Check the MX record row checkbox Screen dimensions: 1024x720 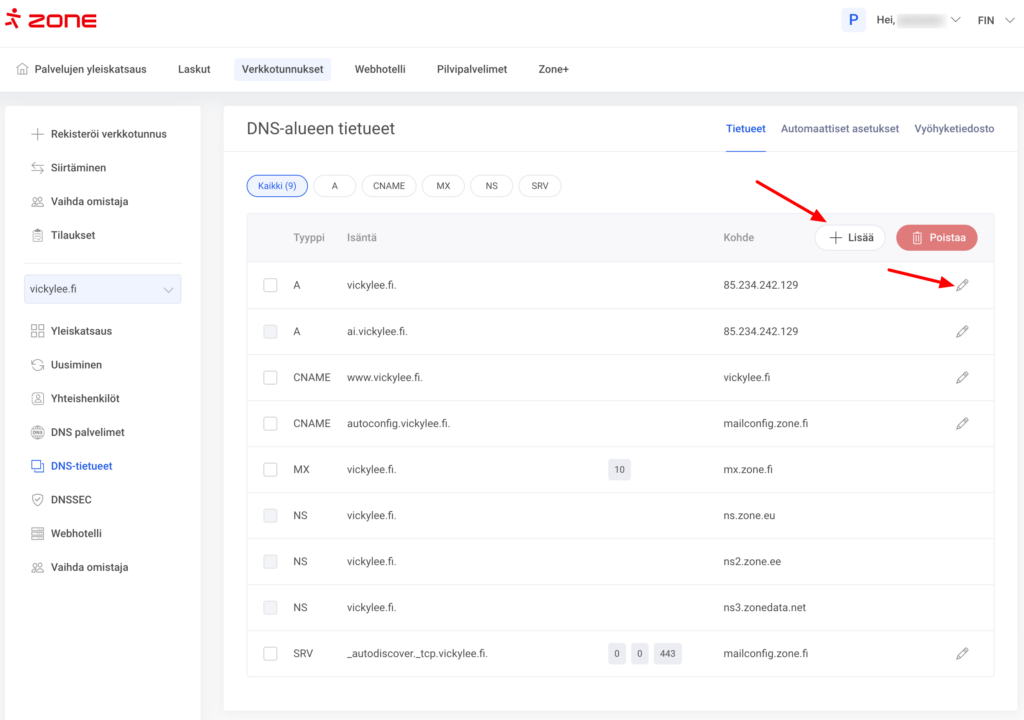click(x=270, y=470)
